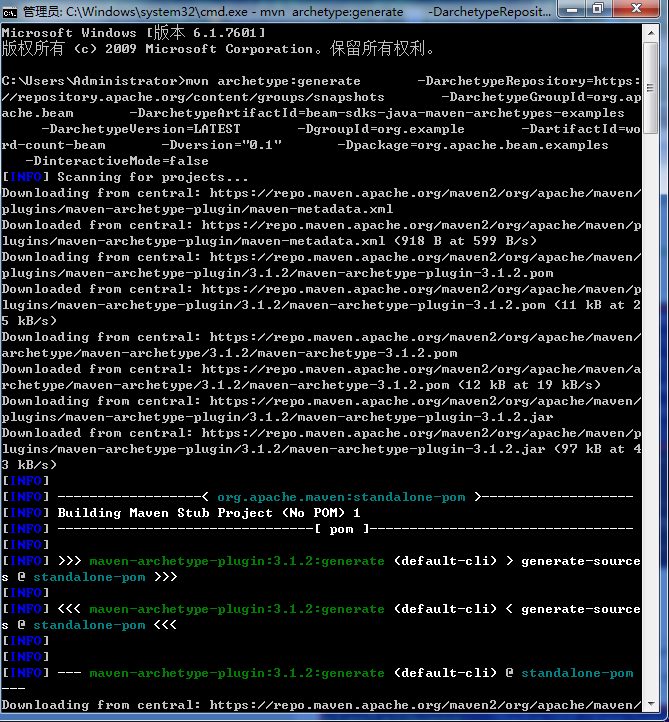Click the '[ pom ]' separator label
Screen dimensions: 669x722
pos(342,529)
